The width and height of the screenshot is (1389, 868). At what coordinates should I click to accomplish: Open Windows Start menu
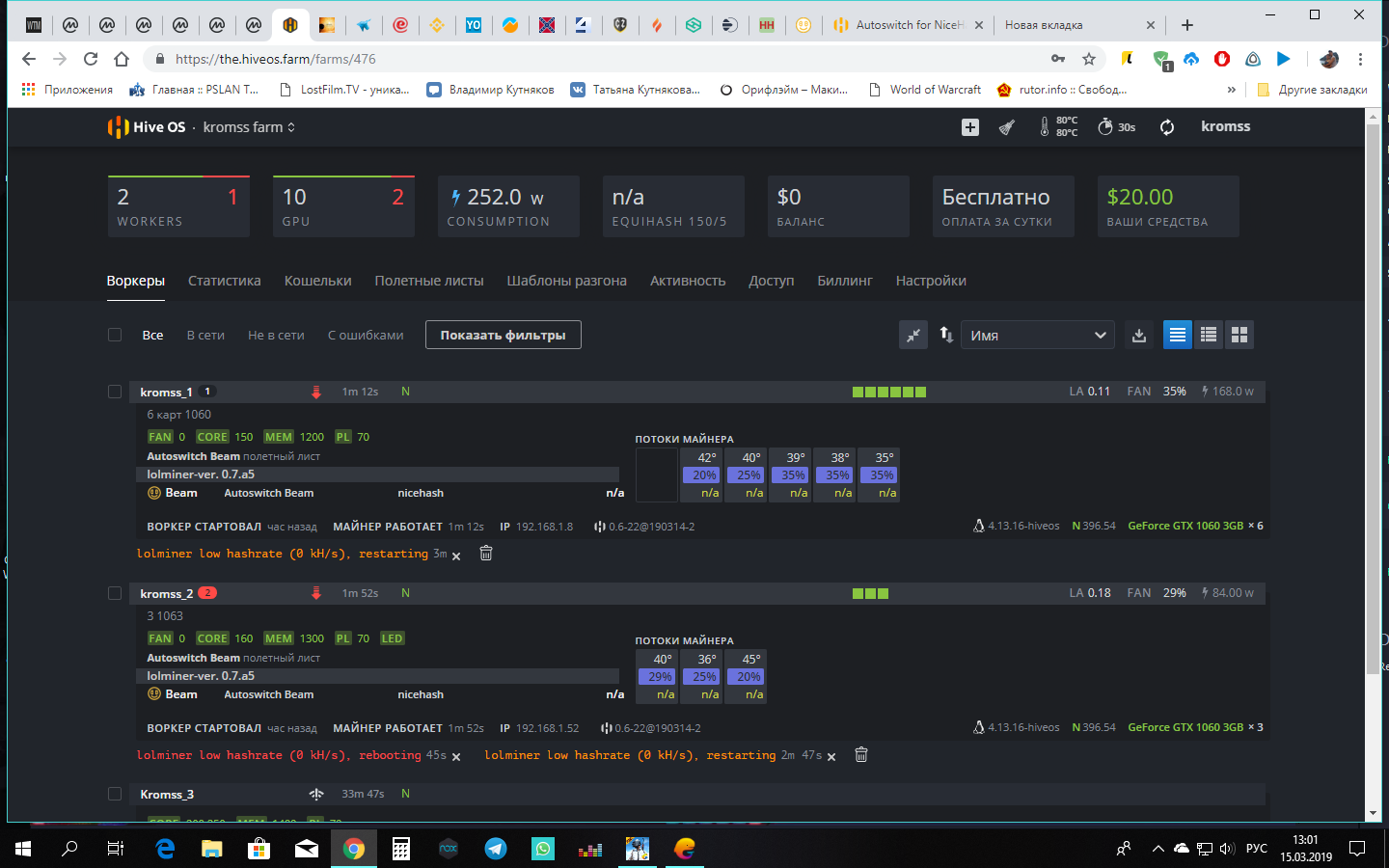(23, 849)
